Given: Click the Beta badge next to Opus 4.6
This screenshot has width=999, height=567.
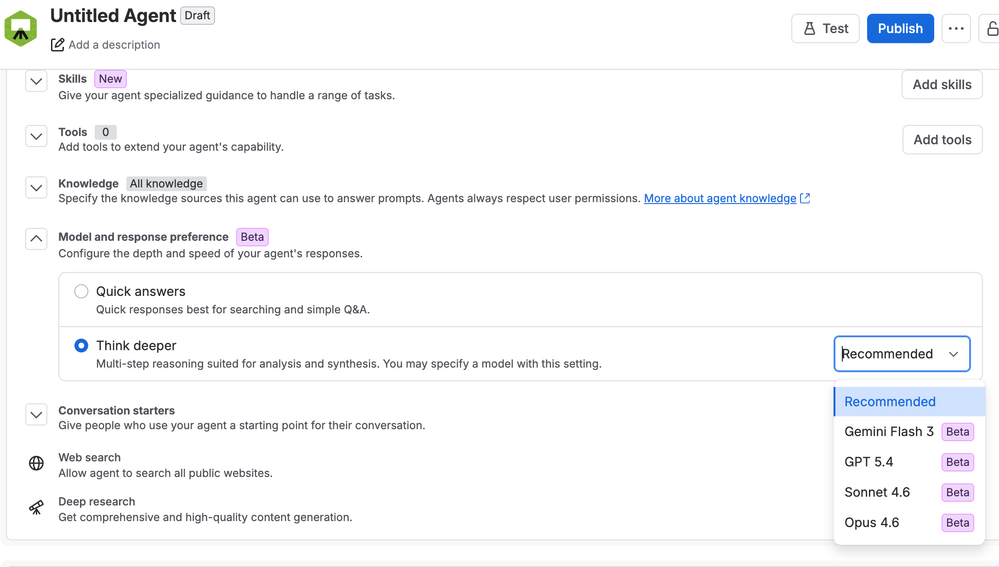Looking at the screenshot, I should tap(958, 522).
